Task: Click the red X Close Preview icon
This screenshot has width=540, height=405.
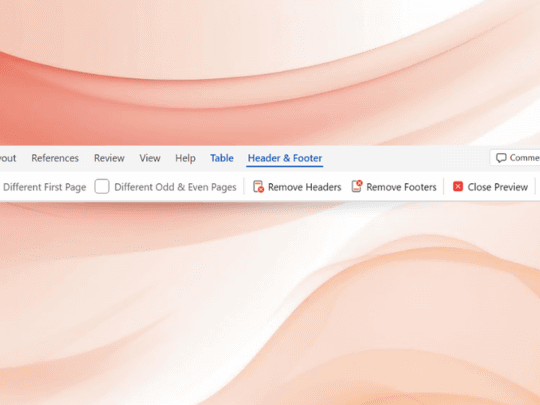Action: click(x=458, y=186)
